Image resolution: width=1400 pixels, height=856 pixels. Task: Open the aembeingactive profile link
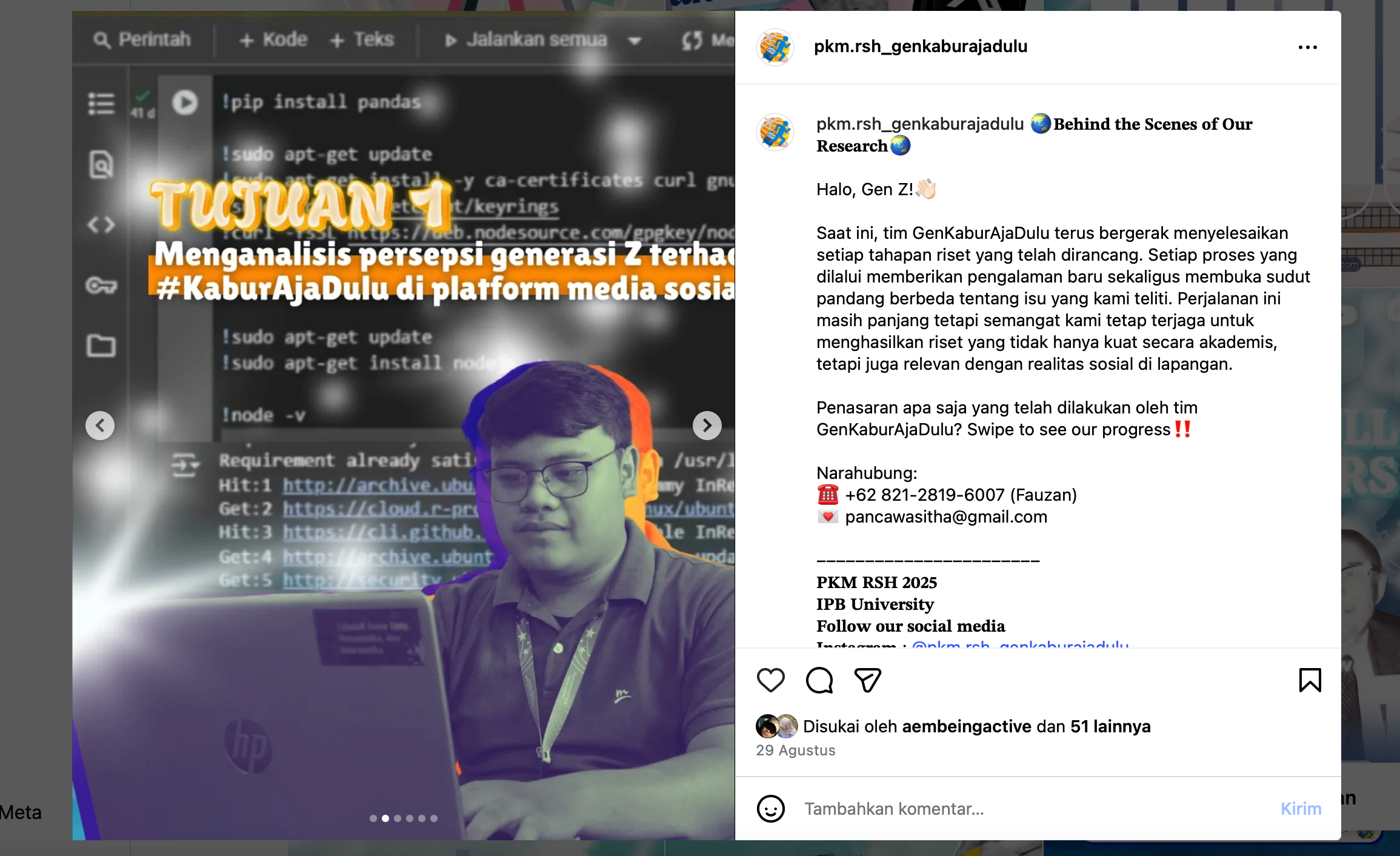coord(966,726)
